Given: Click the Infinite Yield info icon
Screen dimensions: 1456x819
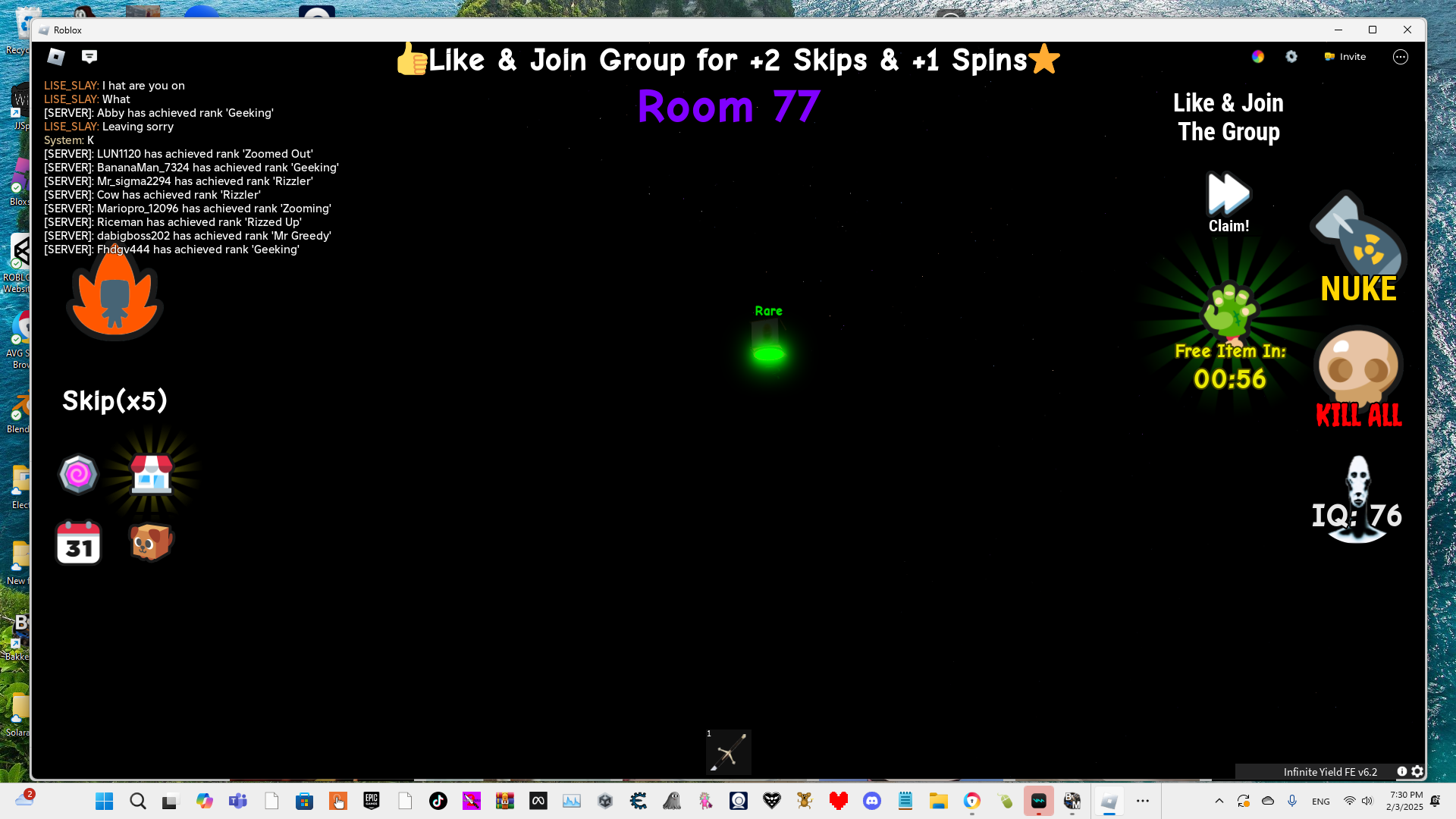Looking at the screenshot, I should tap(1402, 772).
